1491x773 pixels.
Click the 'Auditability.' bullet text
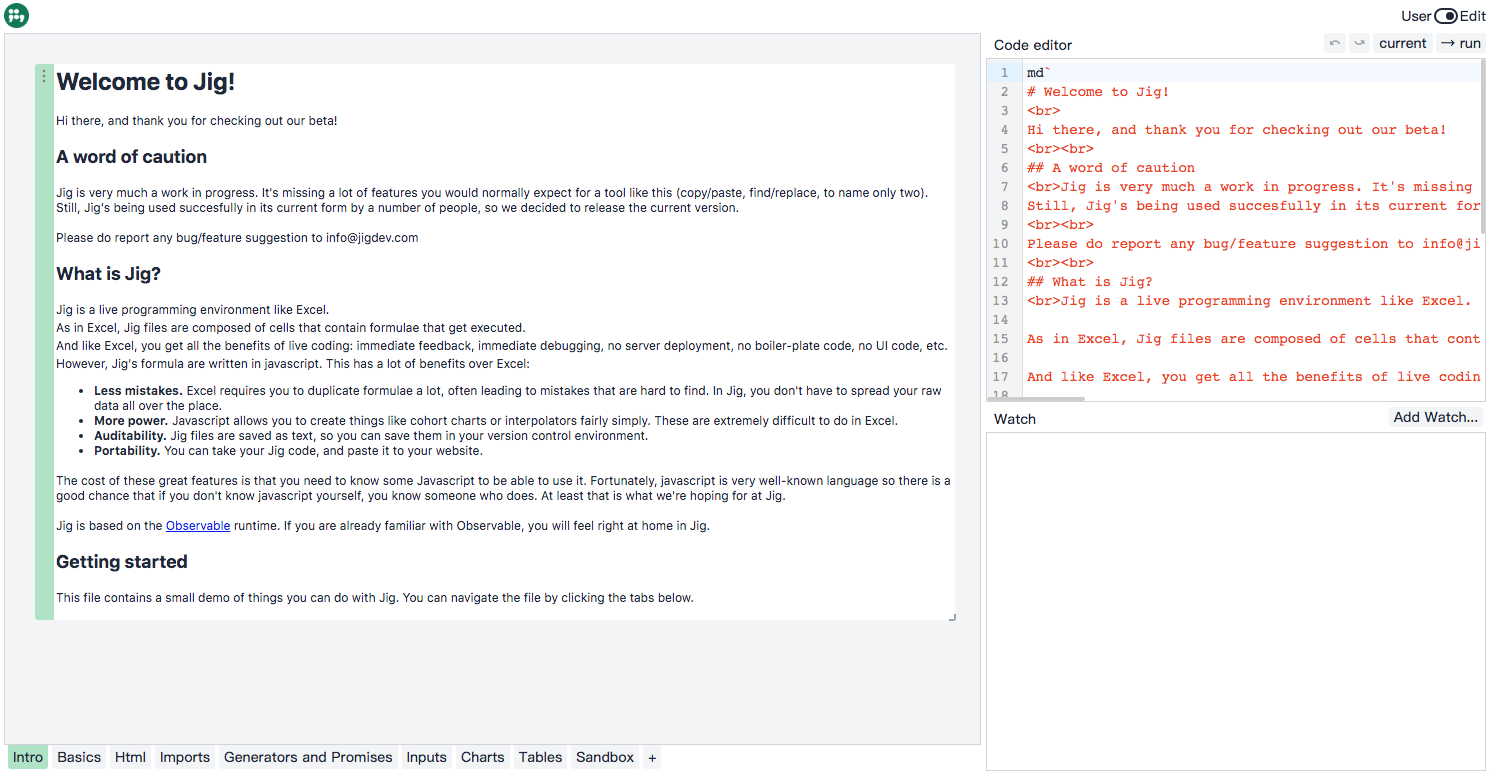coord(131,436)
